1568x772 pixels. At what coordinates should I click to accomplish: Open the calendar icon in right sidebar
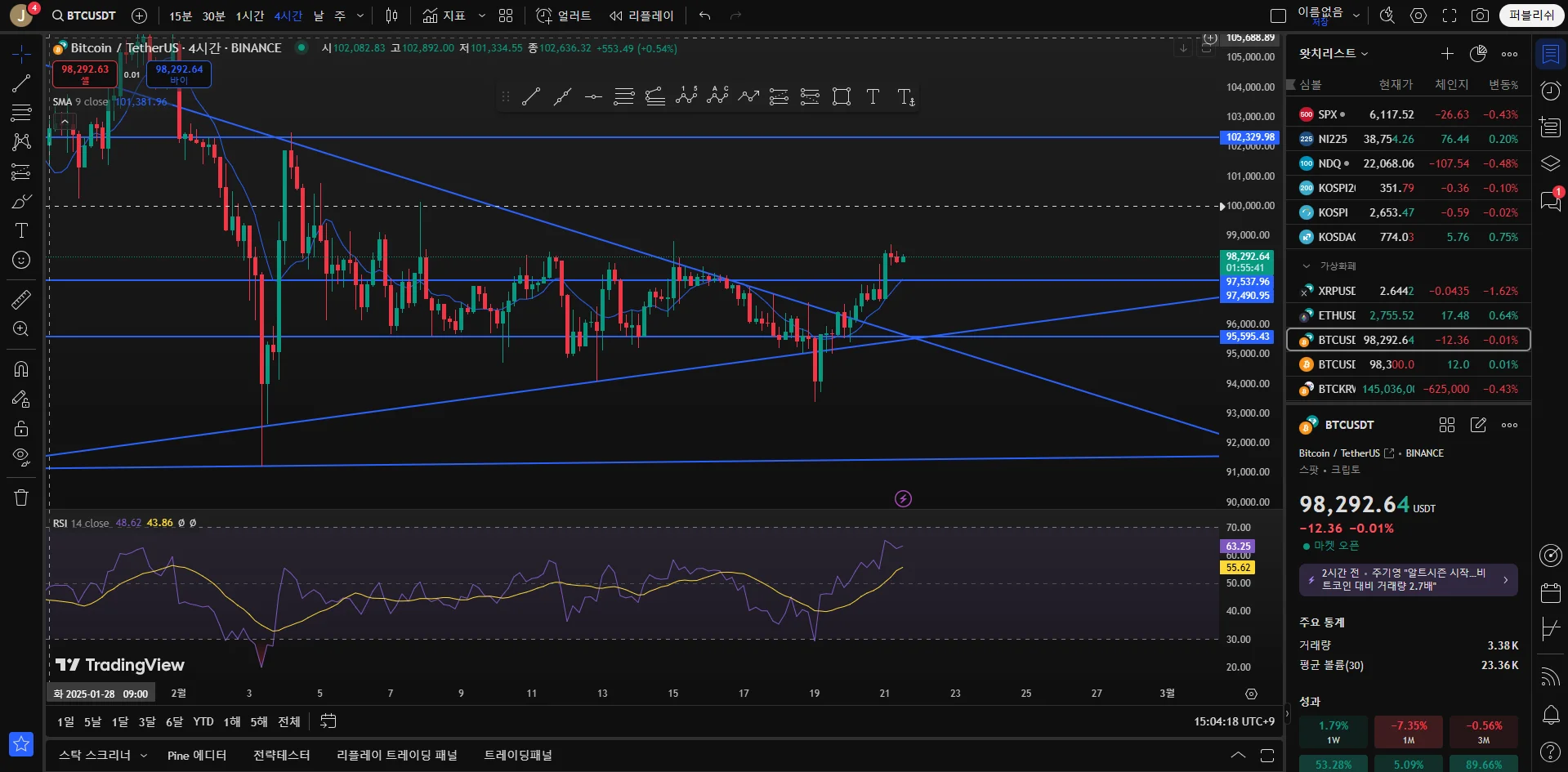tap(1551, 592)
